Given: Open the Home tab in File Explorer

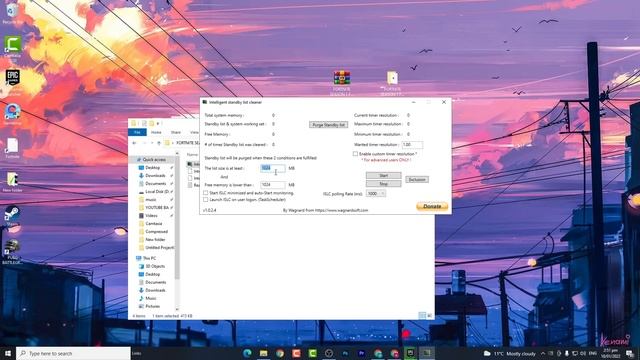Looking at the screenshot, I should [156, 132].
